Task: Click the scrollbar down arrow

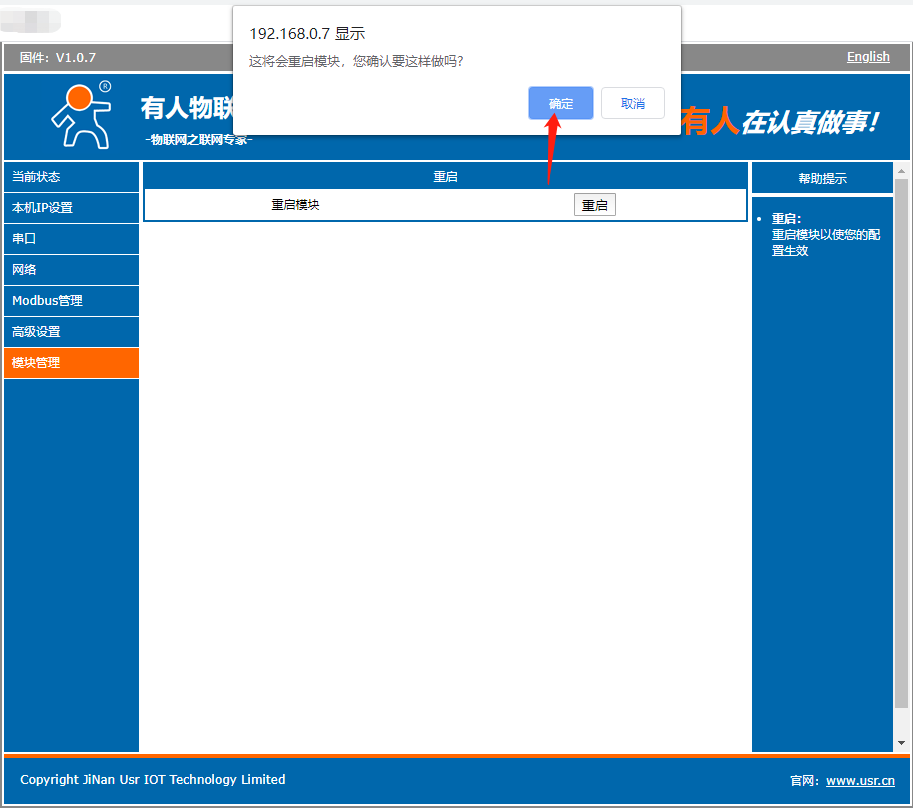Action: (901, 743)
